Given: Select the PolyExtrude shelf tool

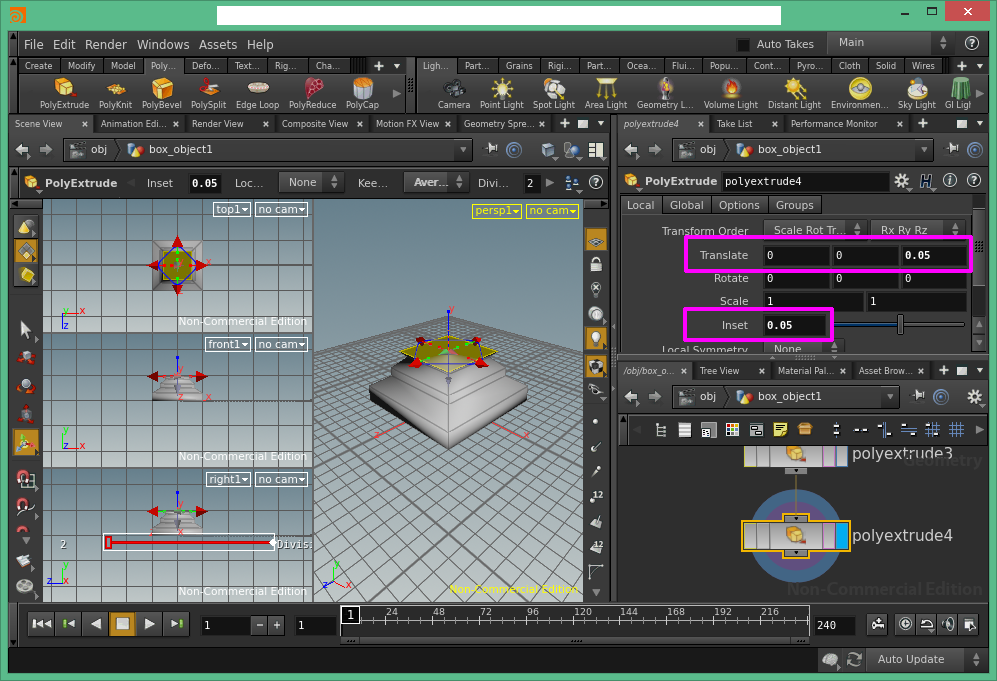Looking at the screenshot, I should tap(64, 93).
